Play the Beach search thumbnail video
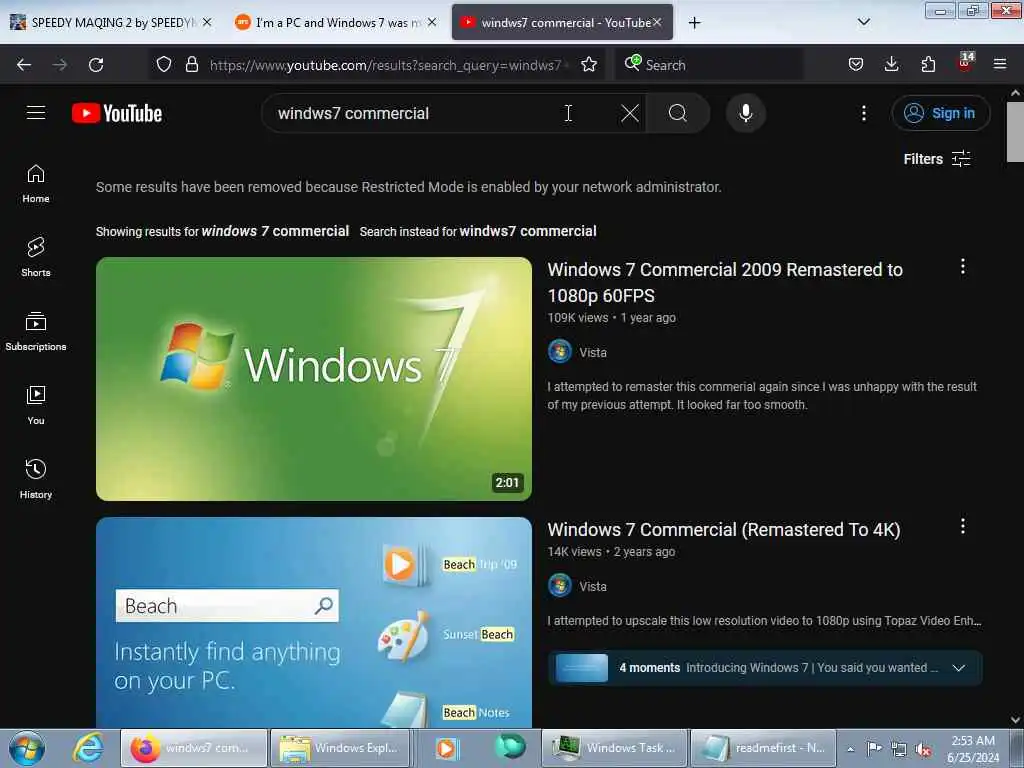Screen dimensions: 1024x768 (313, 622)
